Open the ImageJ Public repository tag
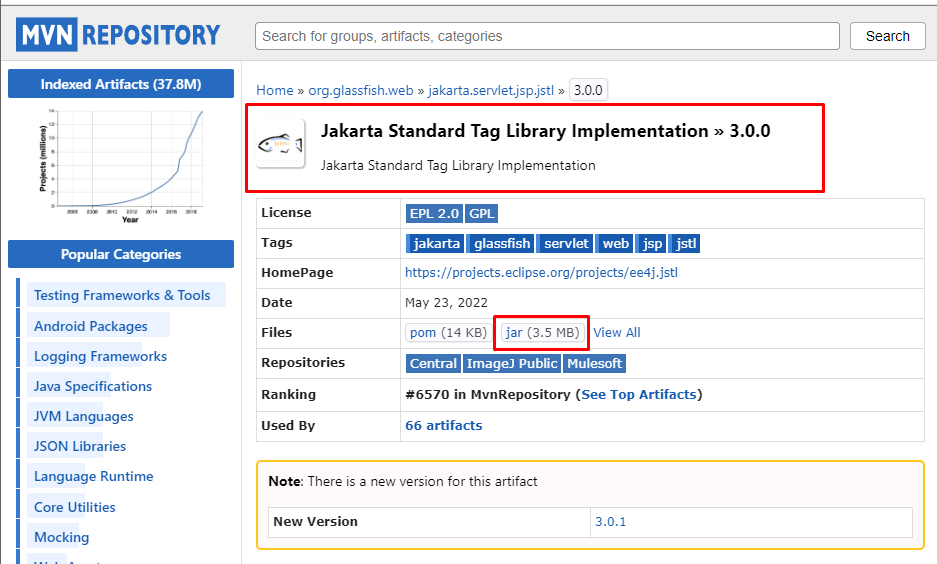The image size is (937, 564). point(512,363)
